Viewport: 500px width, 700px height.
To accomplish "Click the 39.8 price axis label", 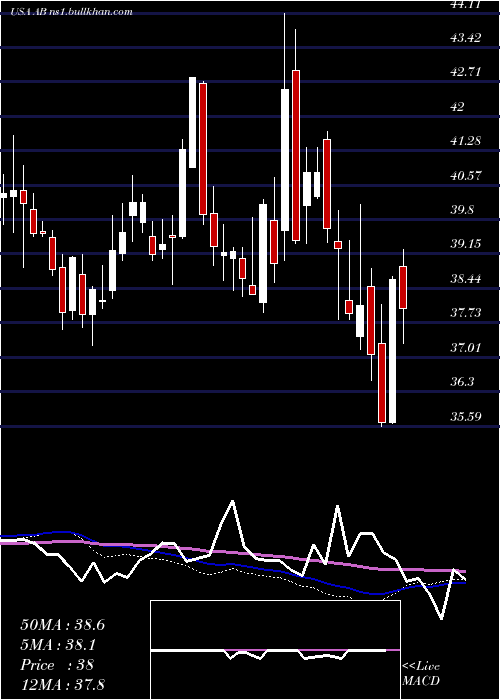I will coord(462,210).
